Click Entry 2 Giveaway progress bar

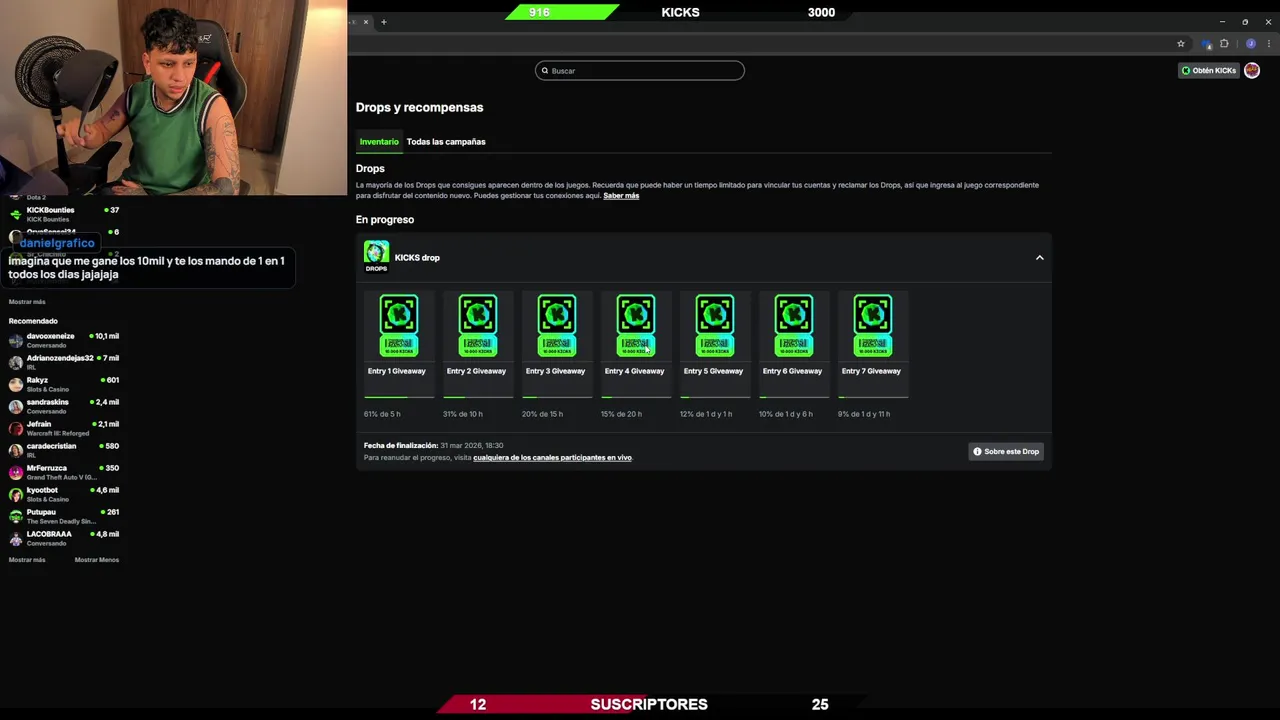coord(477,397)
